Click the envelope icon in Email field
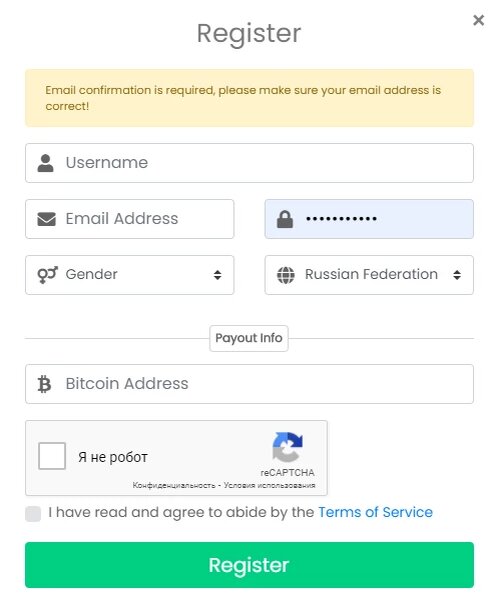The image size is (494, 594). tap(47, 219)
